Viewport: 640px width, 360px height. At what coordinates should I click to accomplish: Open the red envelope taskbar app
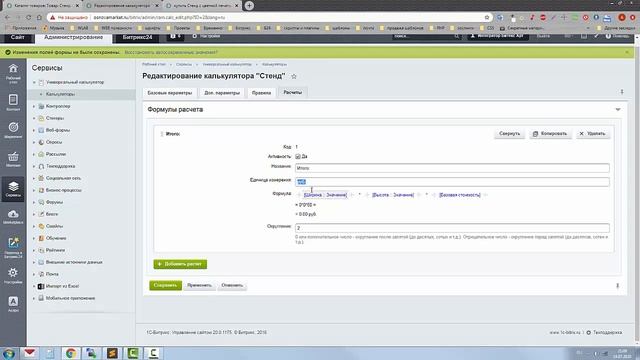[x=30, y=353]
